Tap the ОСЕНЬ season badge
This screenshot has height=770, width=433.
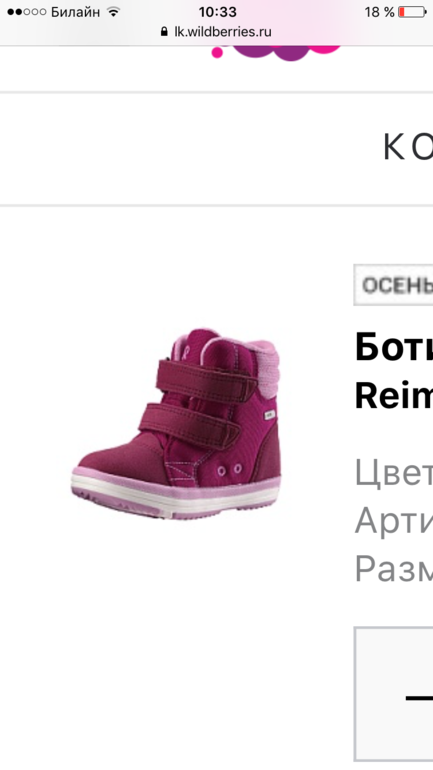tap(393, 285)
